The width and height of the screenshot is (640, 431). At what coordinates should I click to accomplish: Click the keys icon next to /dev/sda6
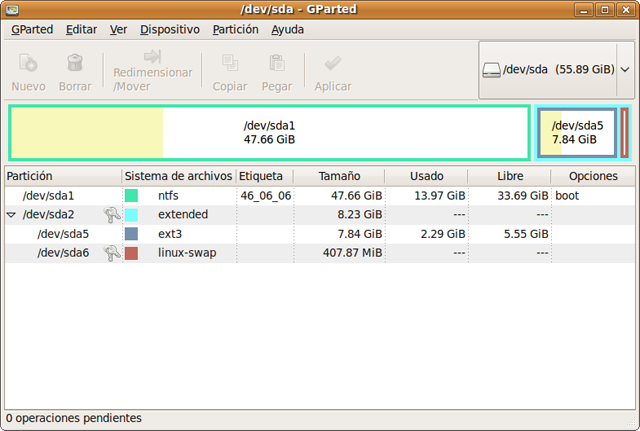pos(112,254)
